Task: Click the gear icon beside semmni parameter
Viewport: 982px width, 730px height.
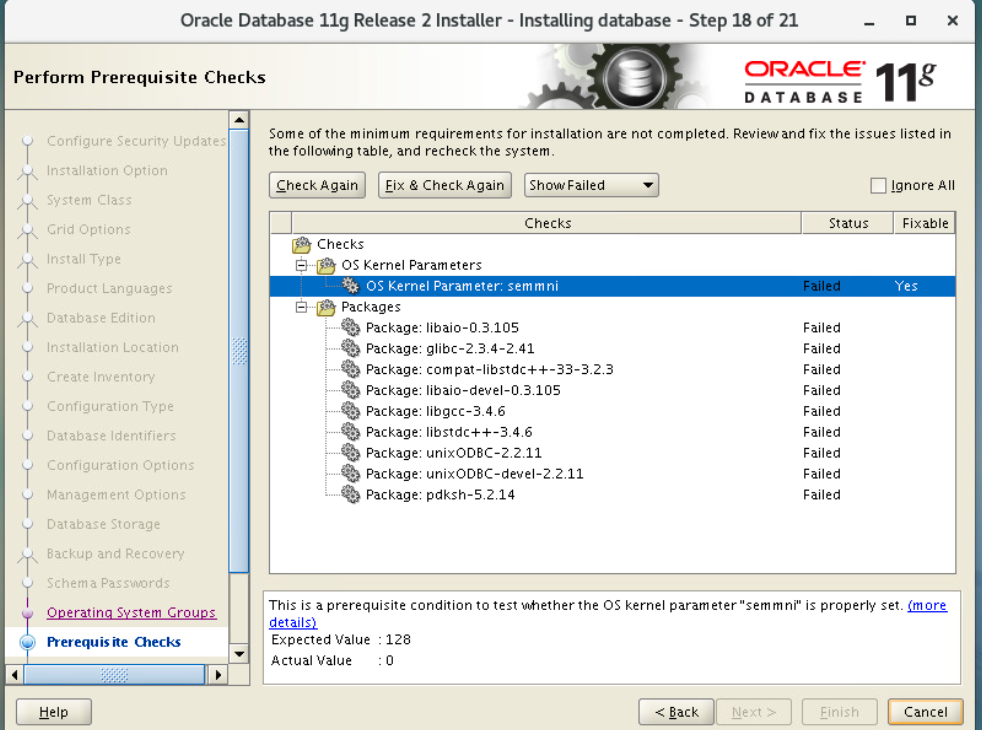Action: pos(351,286)
